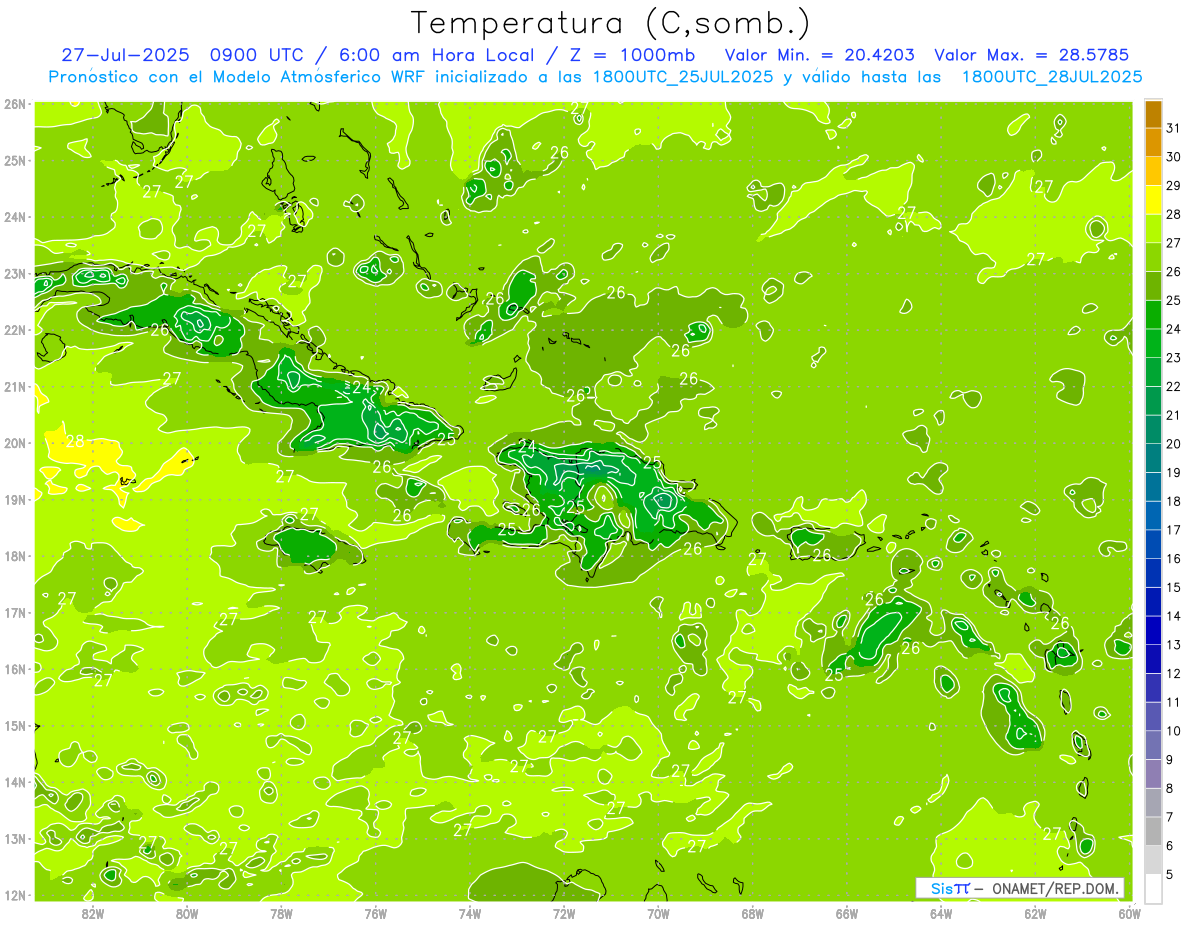The width and height of the screenshot is (1200, 927).
Task: Pick the lime legend swatch between 27 and 28
Action: point(1153,228)
